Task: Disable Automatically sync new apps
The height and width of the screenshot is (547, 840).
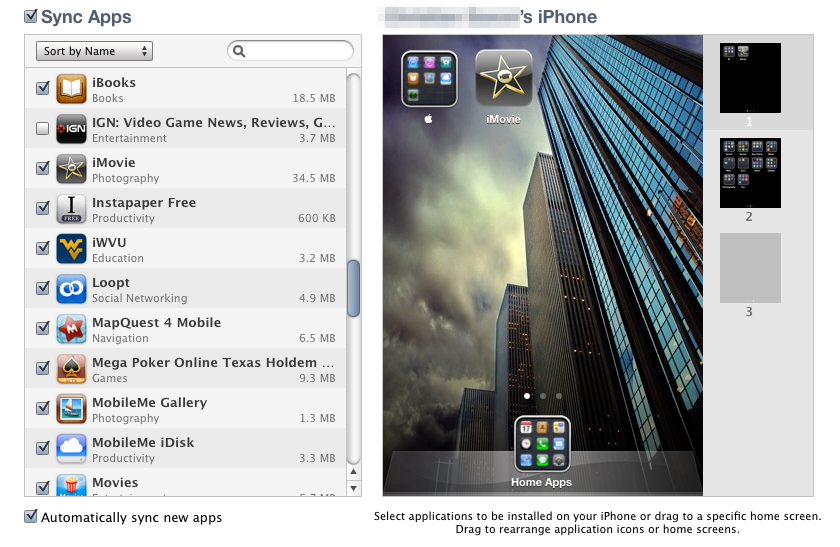Action: coord(31,516)
